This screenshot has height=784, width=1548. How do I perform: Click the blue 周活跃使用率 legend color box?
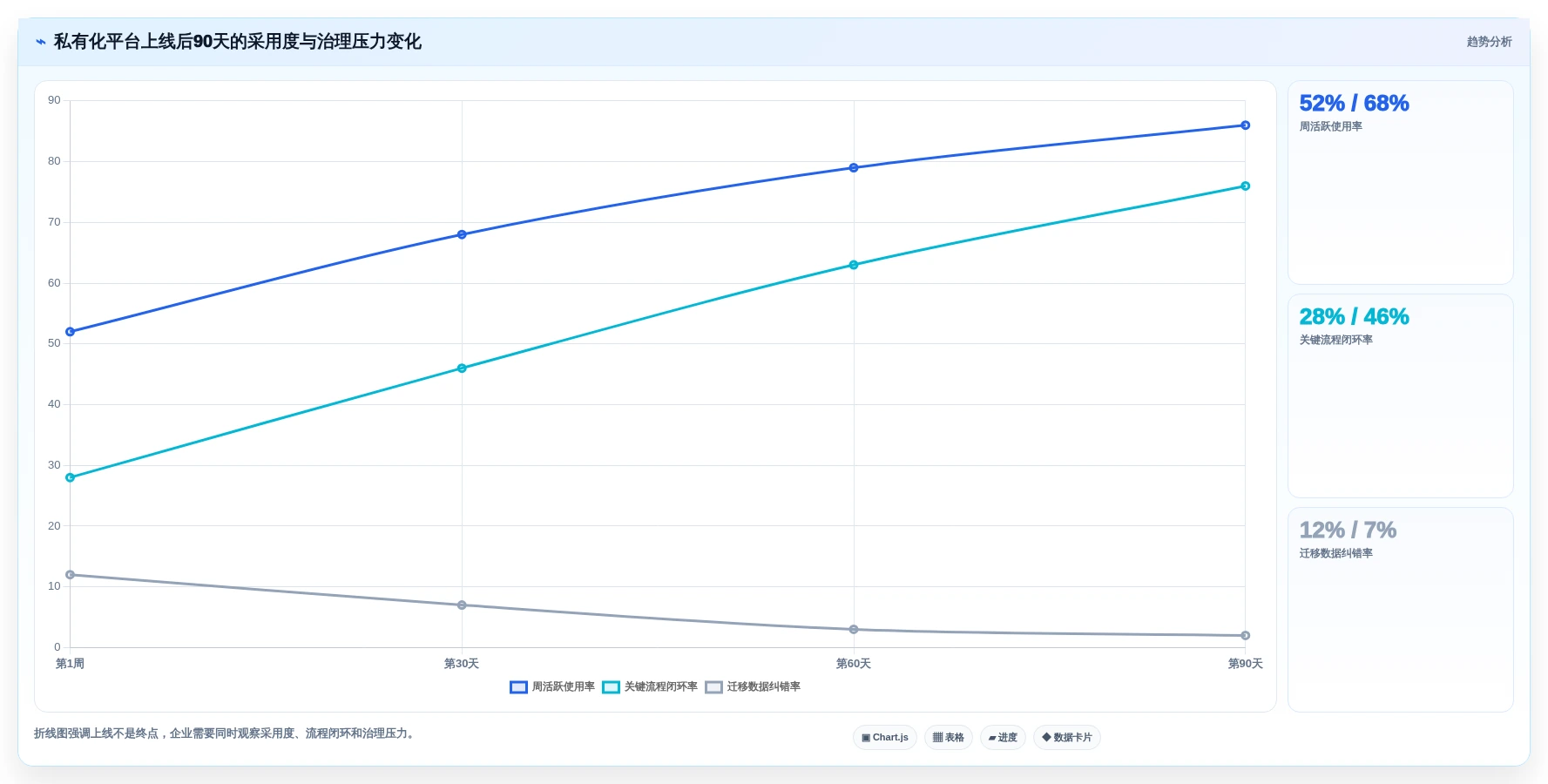518,687
